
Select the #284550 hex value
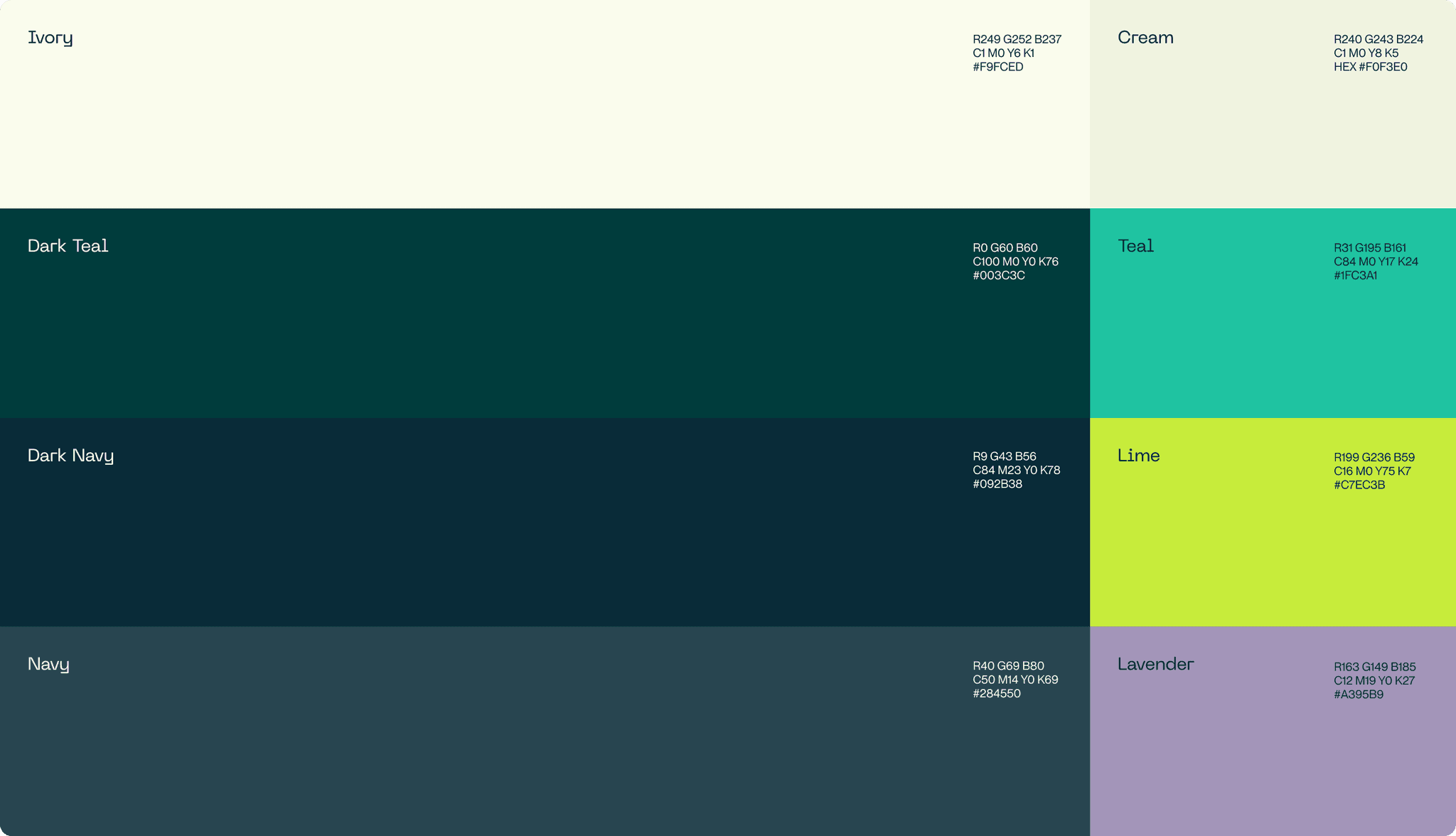coord(996,694)
